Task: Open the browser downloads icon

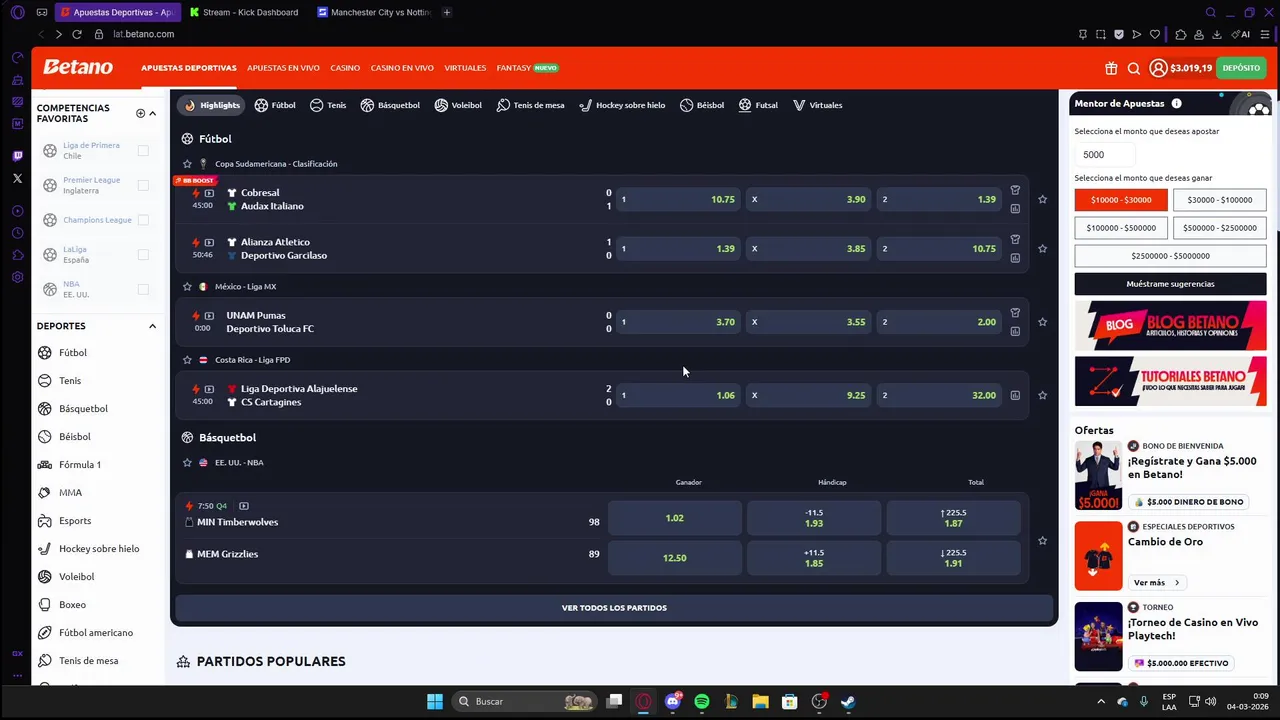Action: pos(1217,34)
